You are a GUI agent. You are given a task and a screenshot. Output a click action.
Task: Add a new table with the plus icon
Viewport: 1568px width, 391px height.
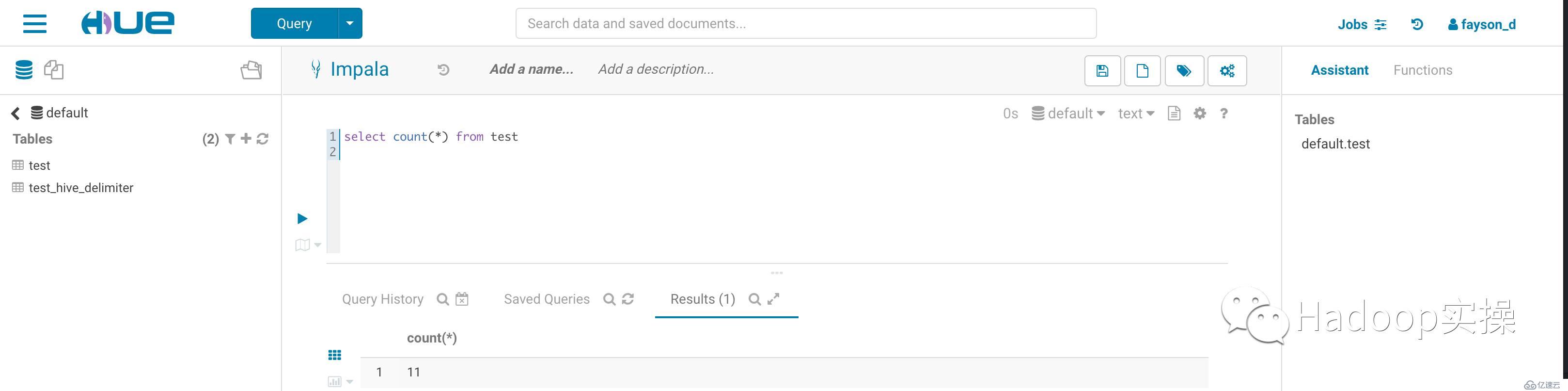(246, 139)
